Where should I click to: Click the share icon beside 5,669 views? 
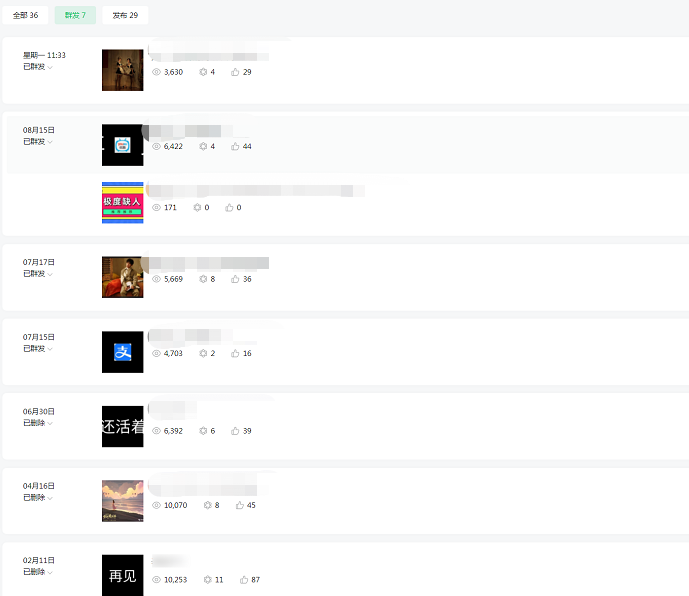click(x=203, y=279)
